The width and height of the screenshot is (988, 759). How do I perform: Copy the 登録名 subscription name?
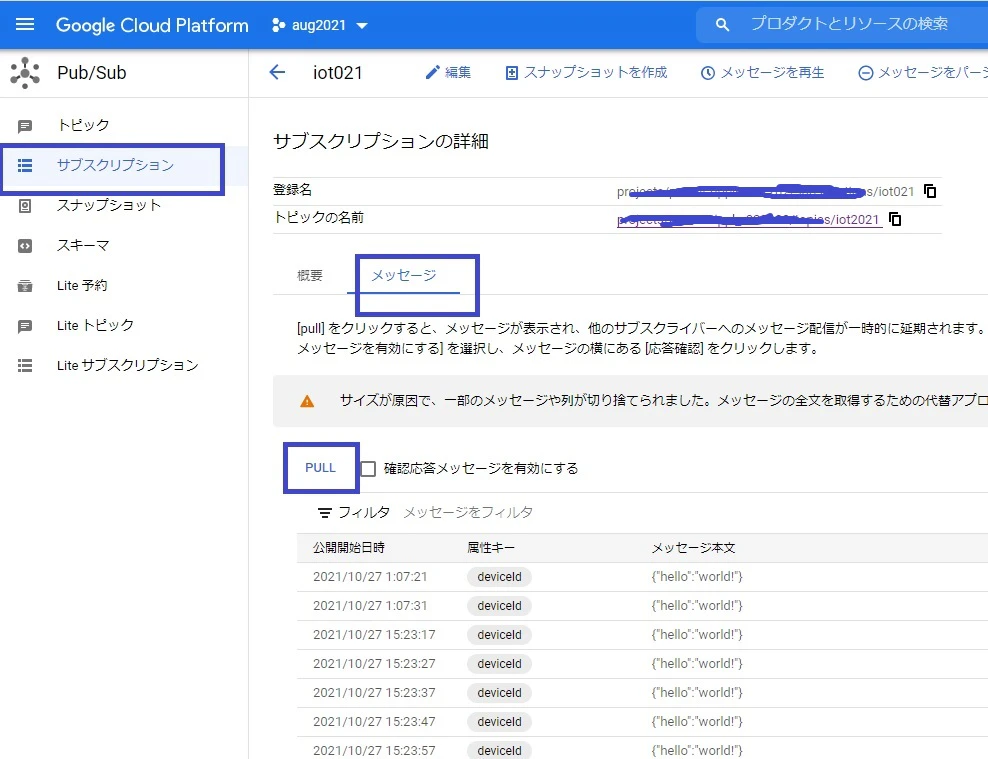coord(929,191)
